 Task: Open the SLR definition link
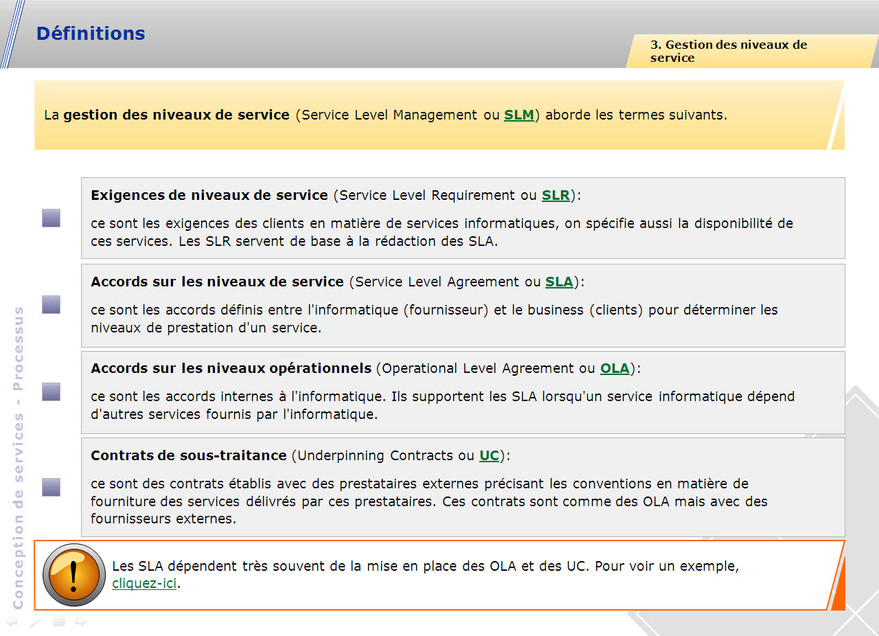tap(556, 195)
